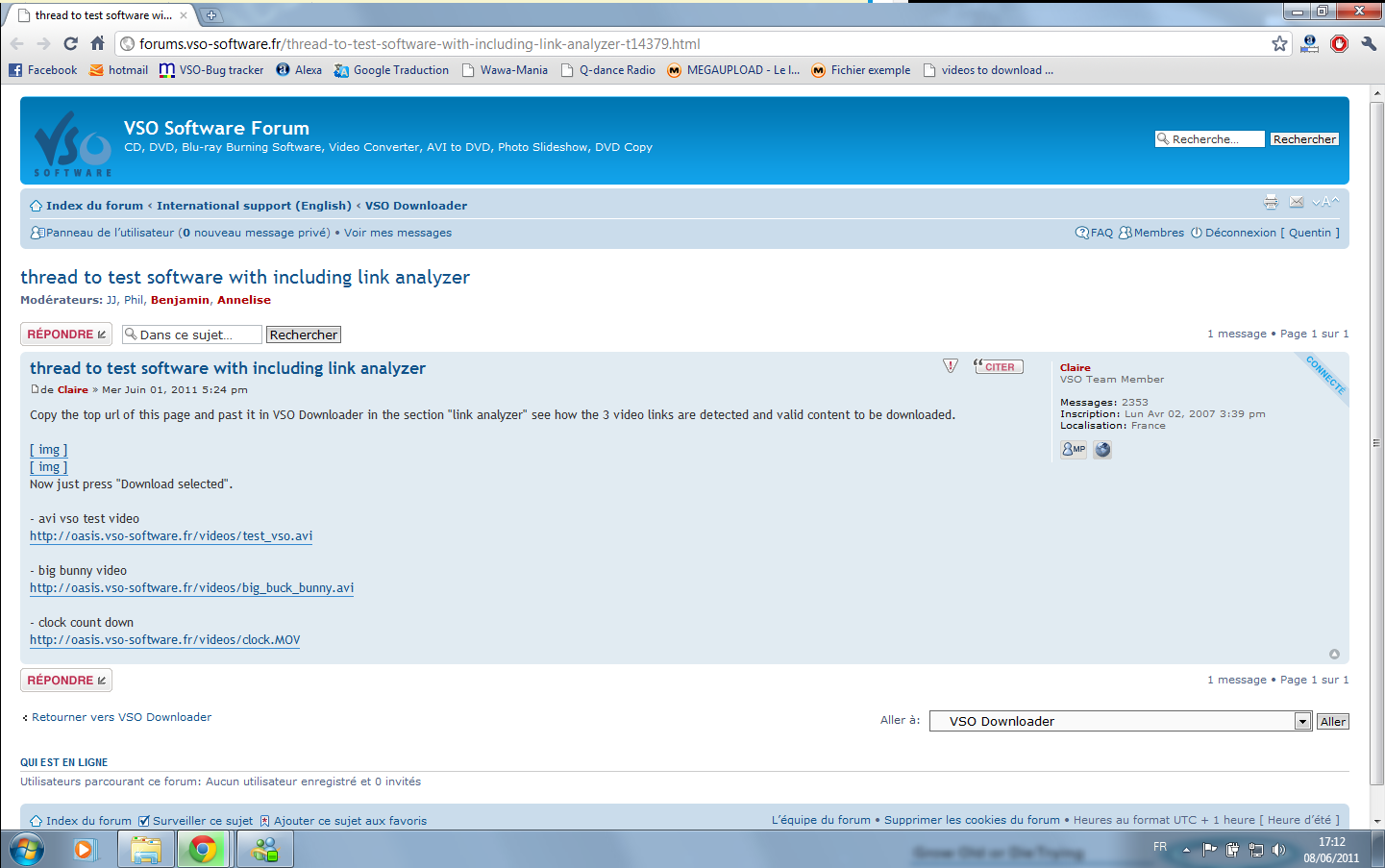Screen dimensions: 1385x868
Task: Click 'Supprimer les cookies du forum'
Action: tap(972, 820)
